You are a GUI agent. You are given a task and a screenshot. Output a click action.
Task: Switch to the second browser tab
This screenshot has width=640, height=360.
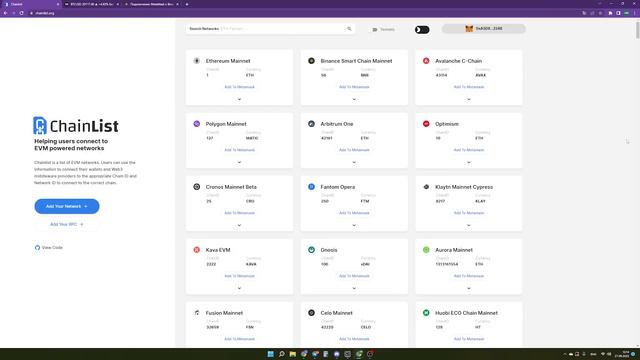[x=92, y=4]
